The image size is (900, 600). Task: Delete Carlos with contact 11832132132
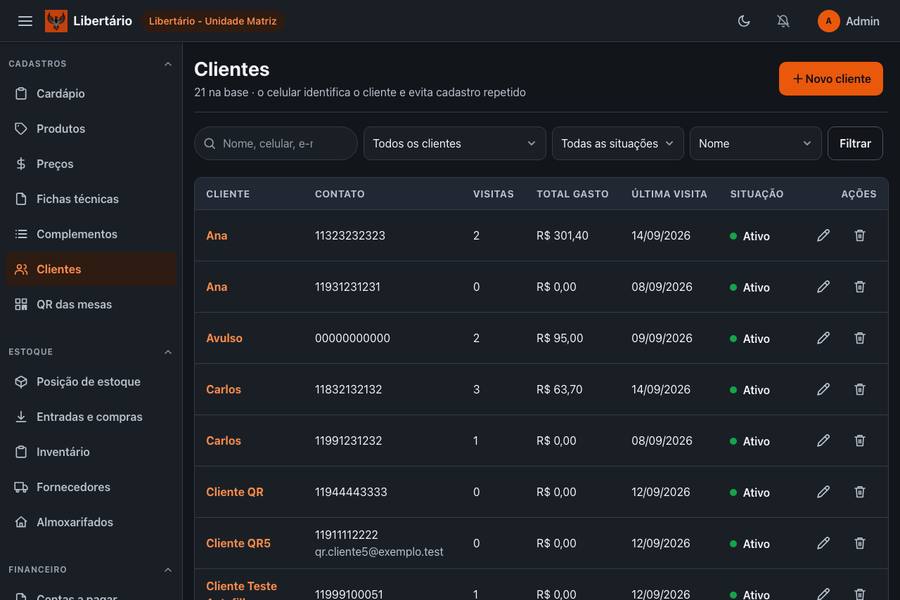(x=859, y=389)
